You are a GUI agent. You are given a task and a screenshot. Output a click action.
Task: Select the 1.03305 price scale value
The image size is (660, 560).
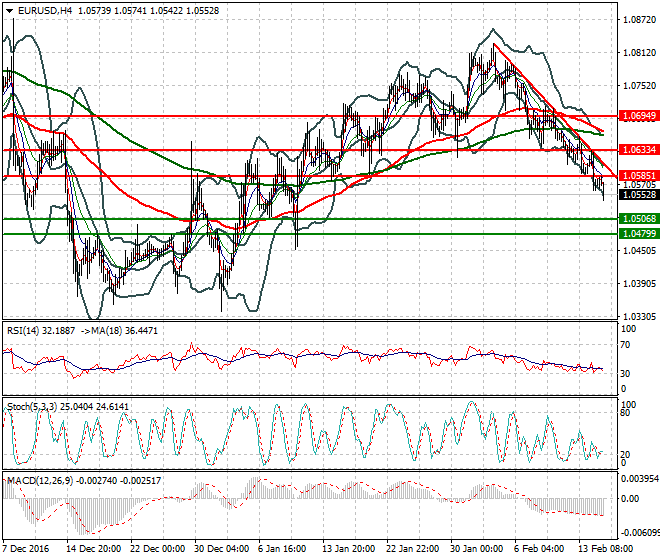[x=639, y=316]
